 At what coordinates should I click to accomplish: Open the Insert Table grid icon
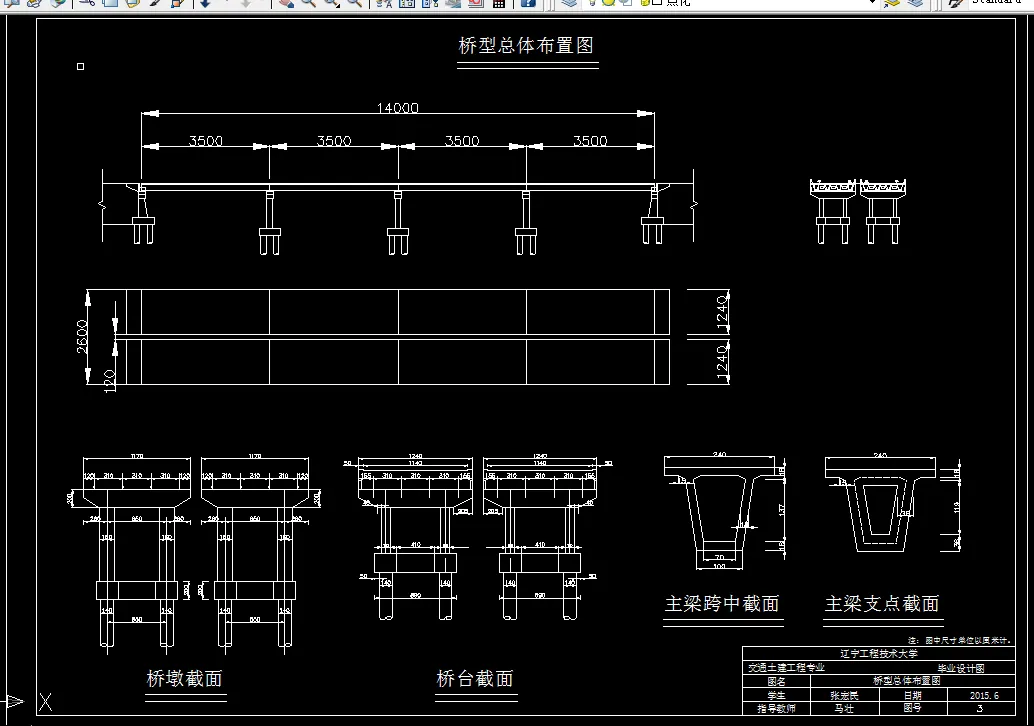click(x=498, y=5)
